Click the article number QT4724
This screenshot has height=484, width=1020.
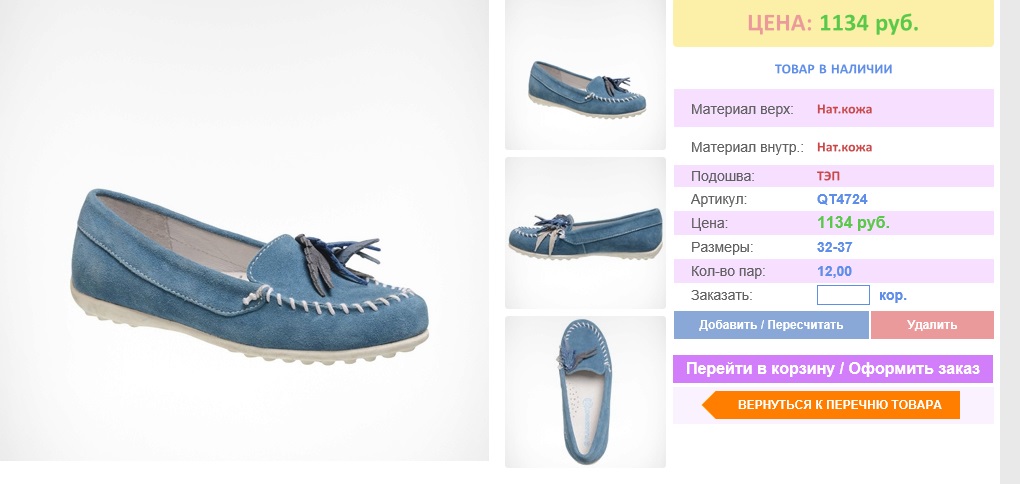(842, 199)
